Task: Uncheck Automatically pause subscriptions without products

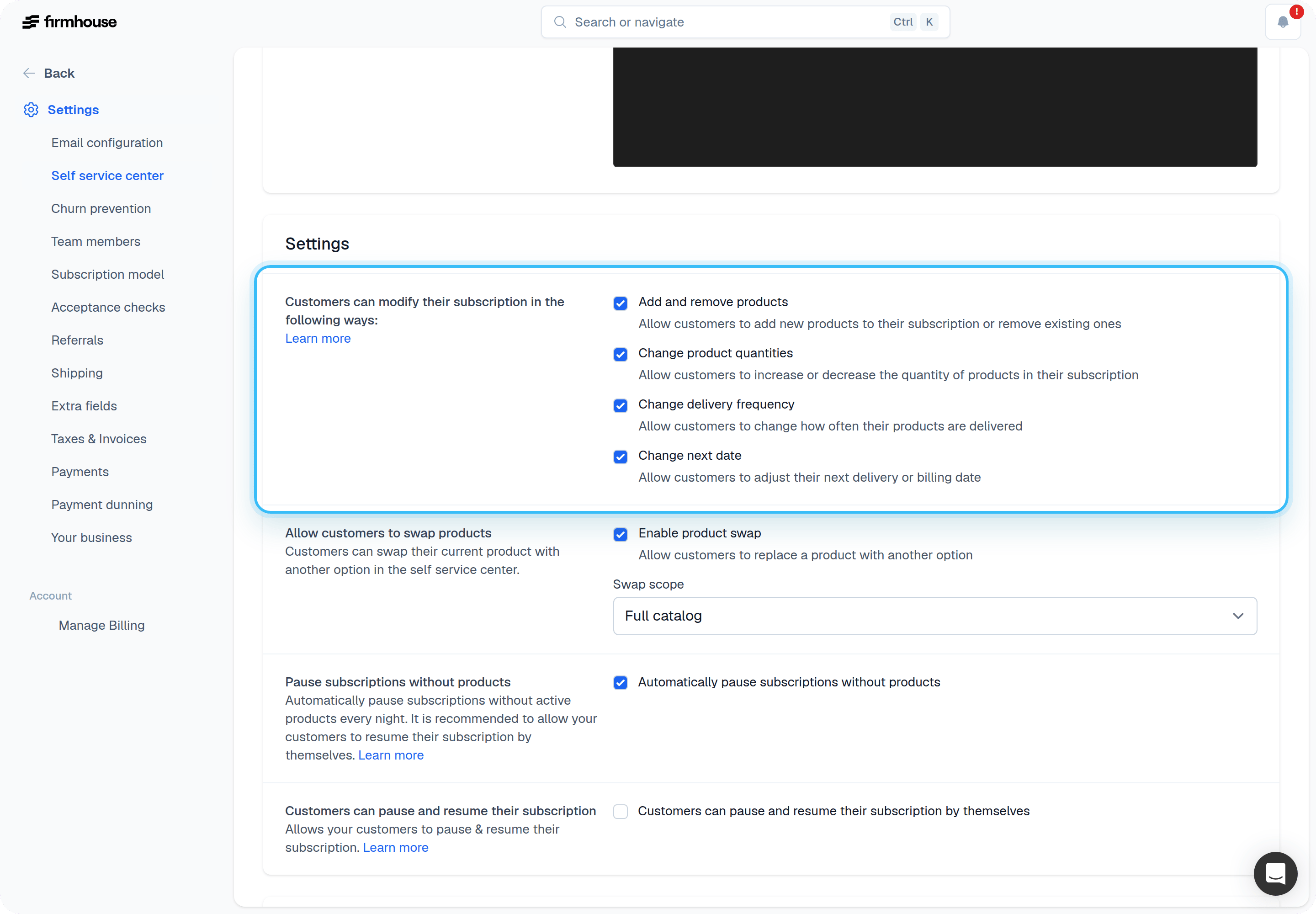Action: pyautogui.click(x=620, y=683)
